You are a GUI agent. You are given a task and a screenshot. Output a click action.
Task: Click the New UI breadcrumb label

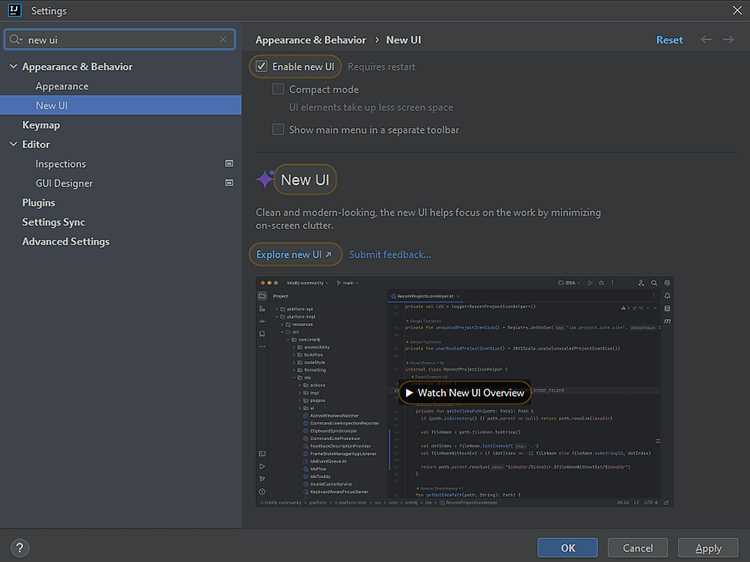pos(404,40)
